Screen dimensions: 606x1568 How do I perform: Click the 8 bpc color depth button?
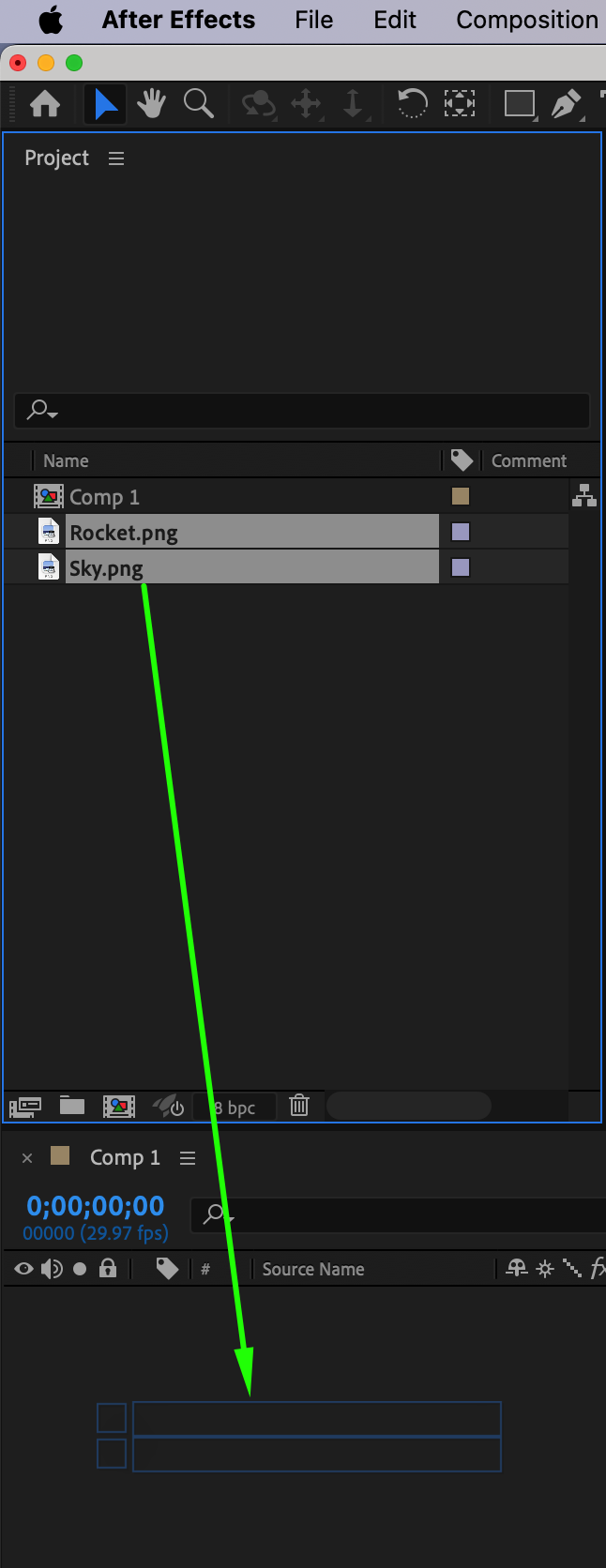click(x=235, y=1107)
